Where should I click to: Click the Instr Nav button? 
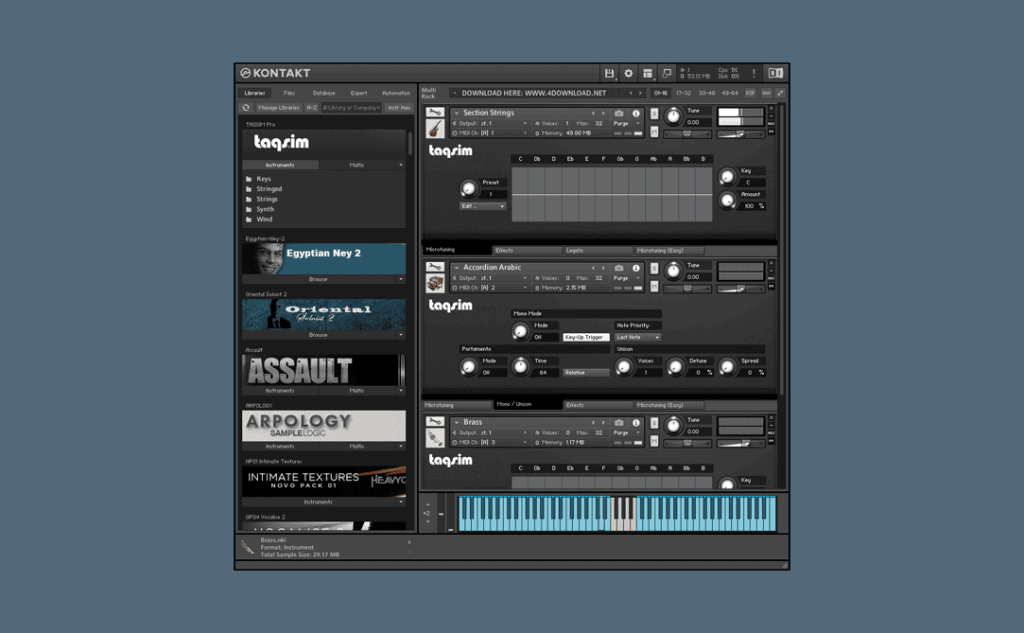pyautogui.click(x=398, y=108)
